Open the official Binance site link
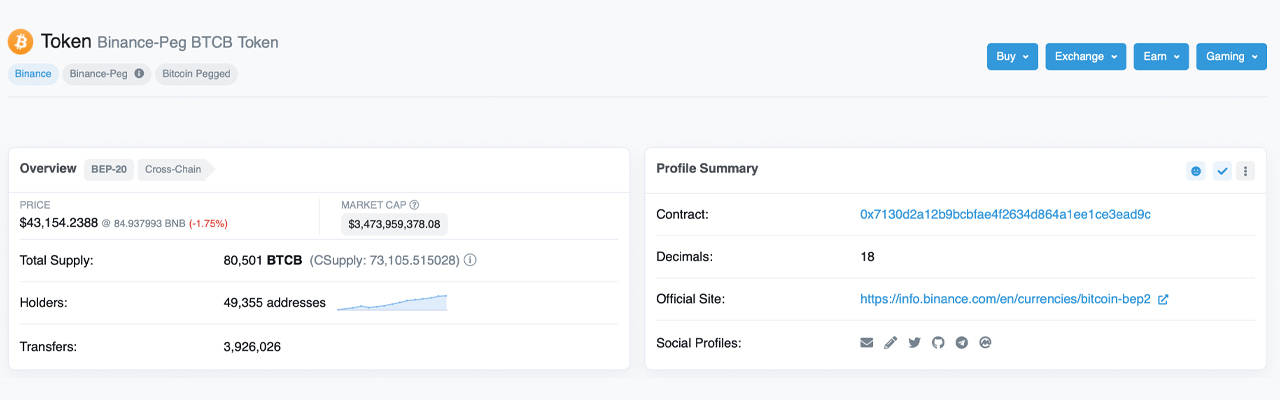This screenshot has height=400, width=1280. [x=1005, y=299]
